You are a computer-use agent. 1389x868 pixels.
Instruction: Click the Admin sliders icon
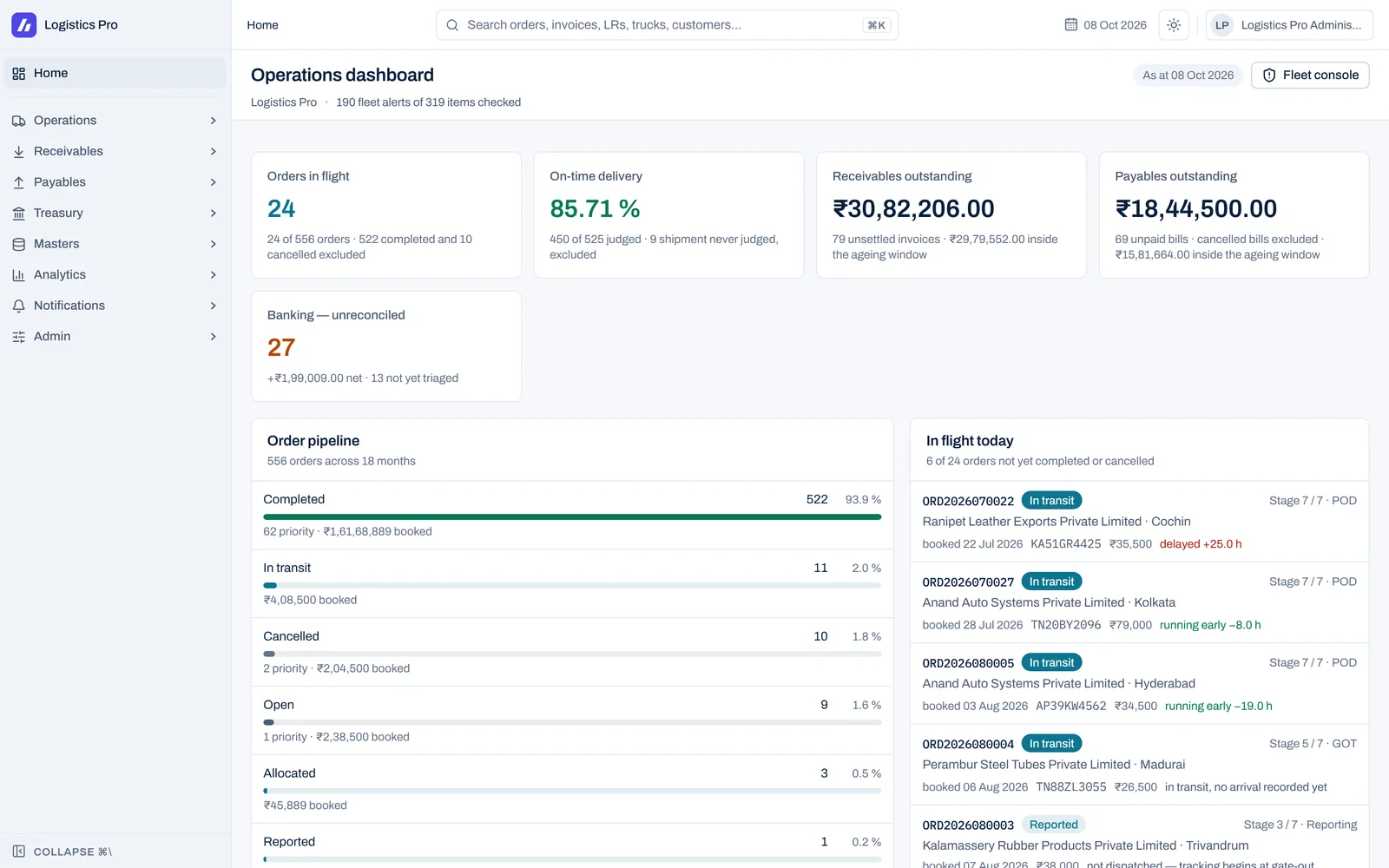18,337
